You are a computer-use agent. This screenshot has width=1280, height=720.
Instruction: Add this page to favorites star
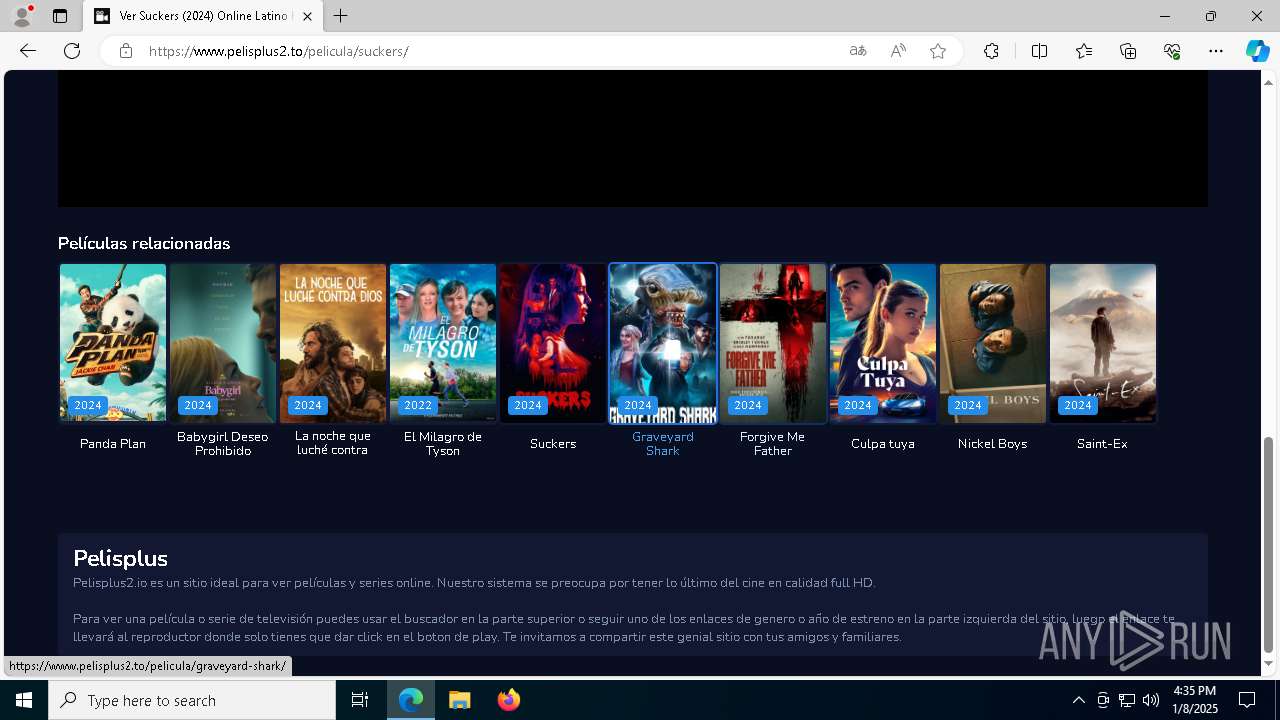tap(938, 51)
